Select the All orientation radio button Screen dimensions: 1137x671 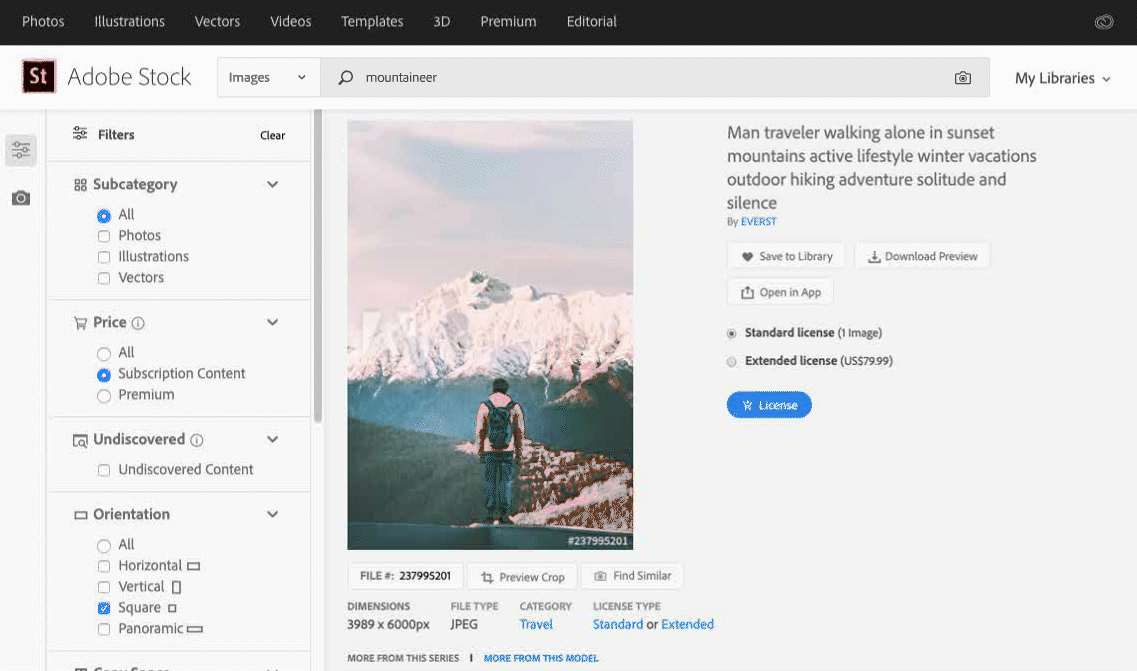pyautogui.click(x=104, y=546)
